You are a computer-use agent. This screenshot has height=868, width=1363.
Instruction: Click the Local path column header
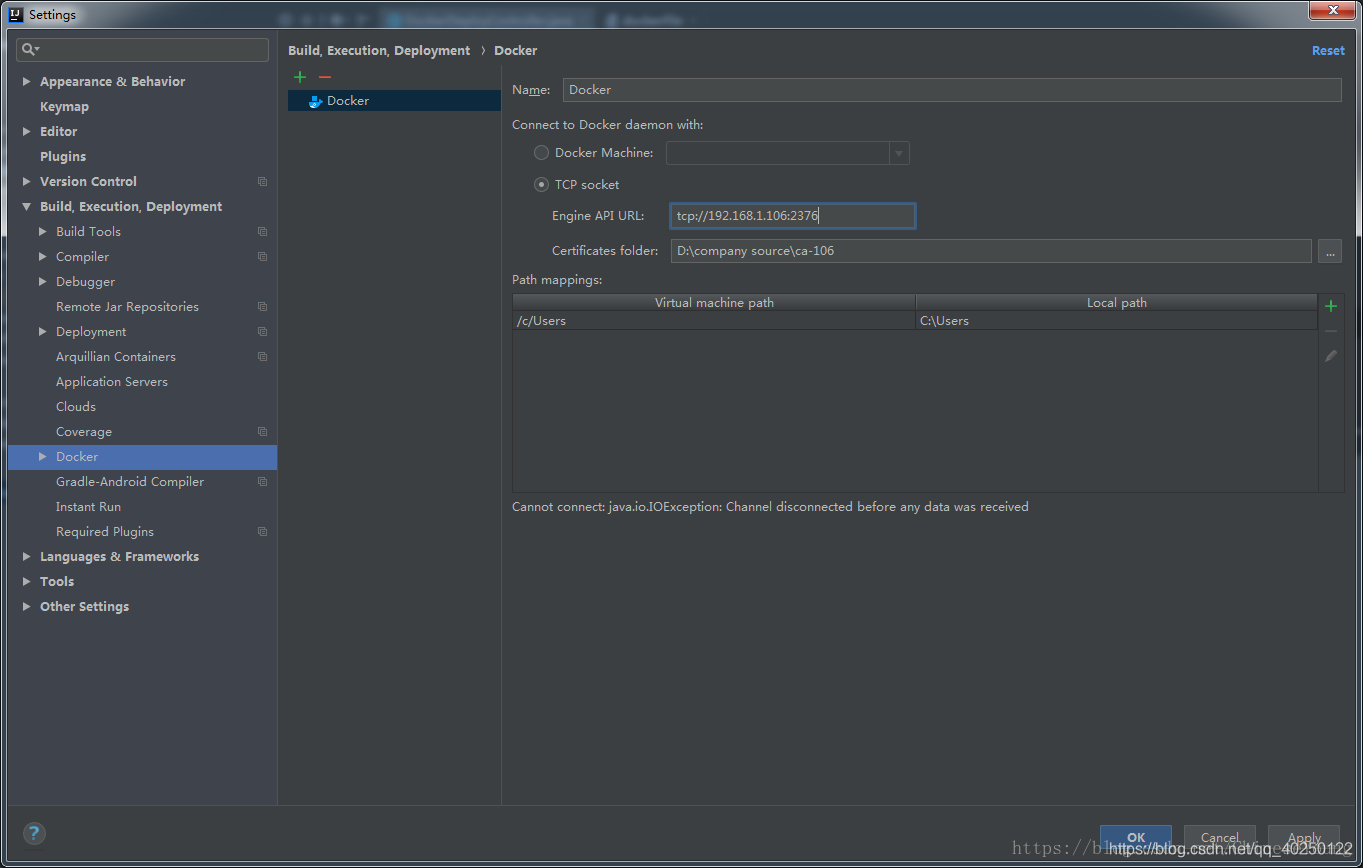pyautogui.click(x=1117, y=302)
